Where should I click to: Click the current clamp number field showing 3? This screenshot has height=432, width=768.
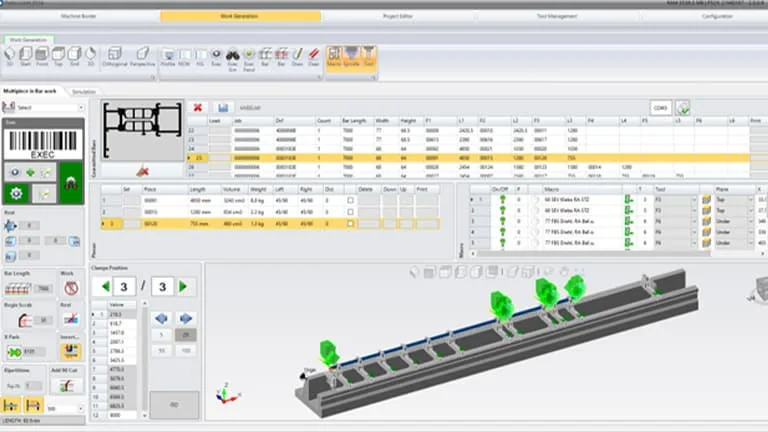[x=124, y=287]
